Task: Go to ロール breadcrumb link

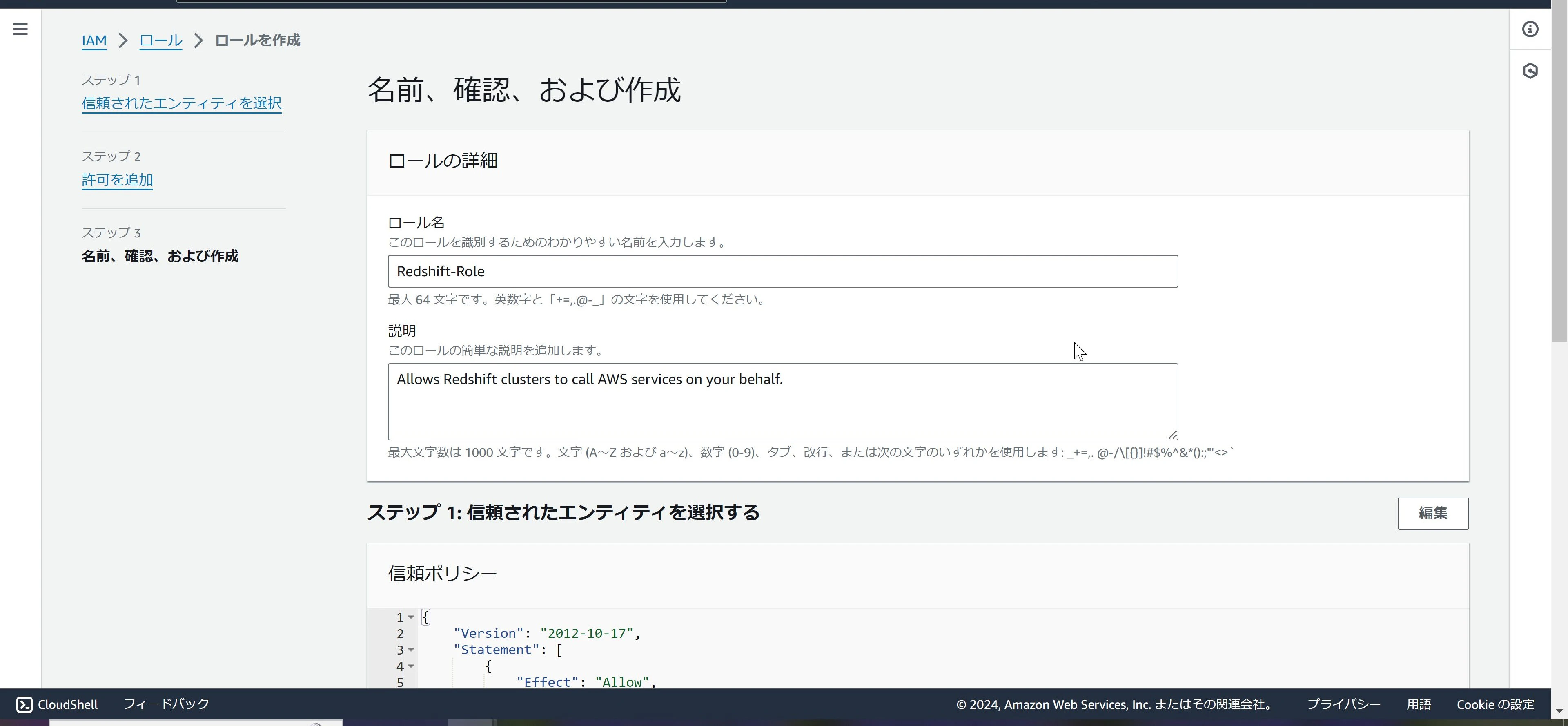Action: point(161,41)
